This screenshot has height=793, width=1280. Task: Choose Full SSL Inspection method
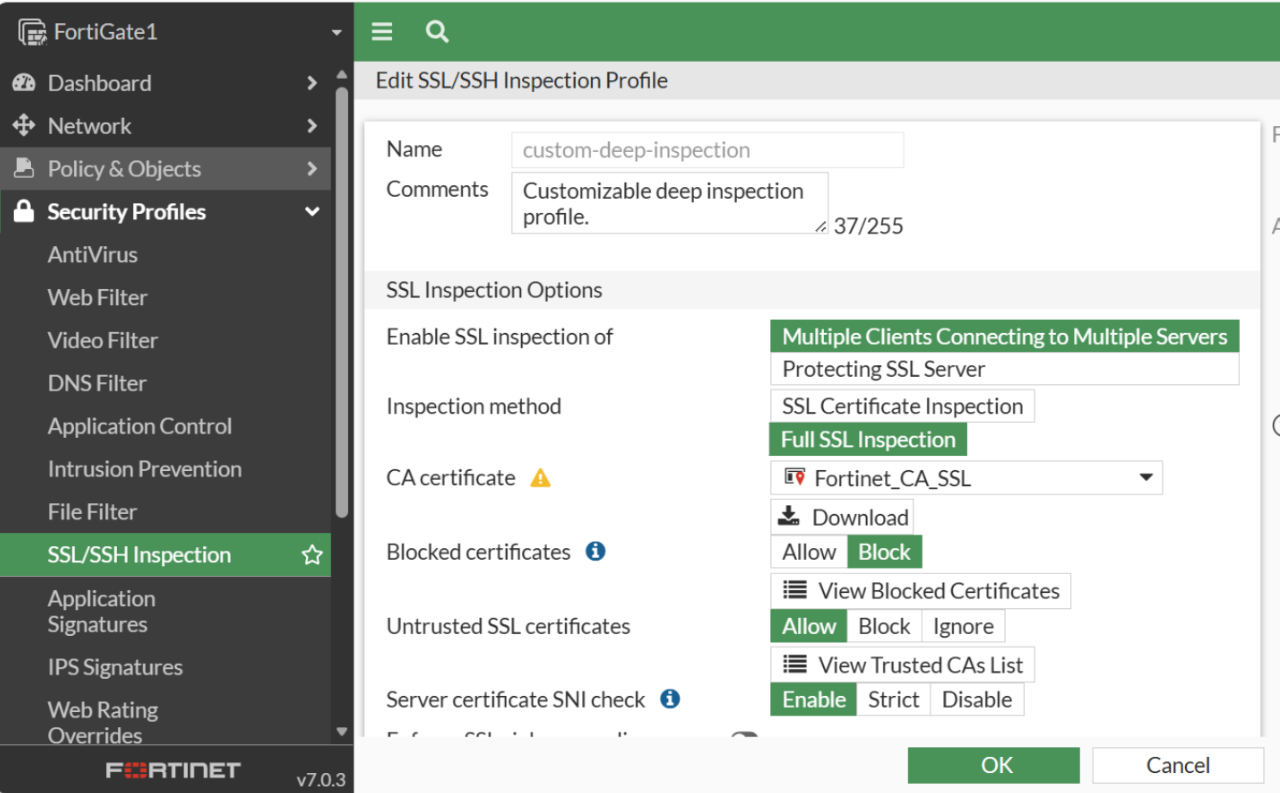[868, 439]
